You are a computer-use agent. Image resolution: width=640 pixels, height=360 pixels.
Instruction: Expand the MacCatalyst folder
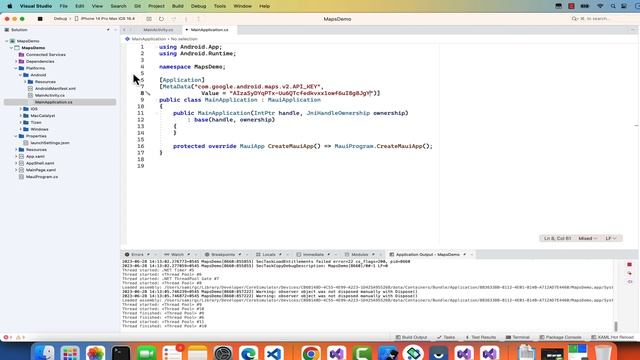click(20, 116)
